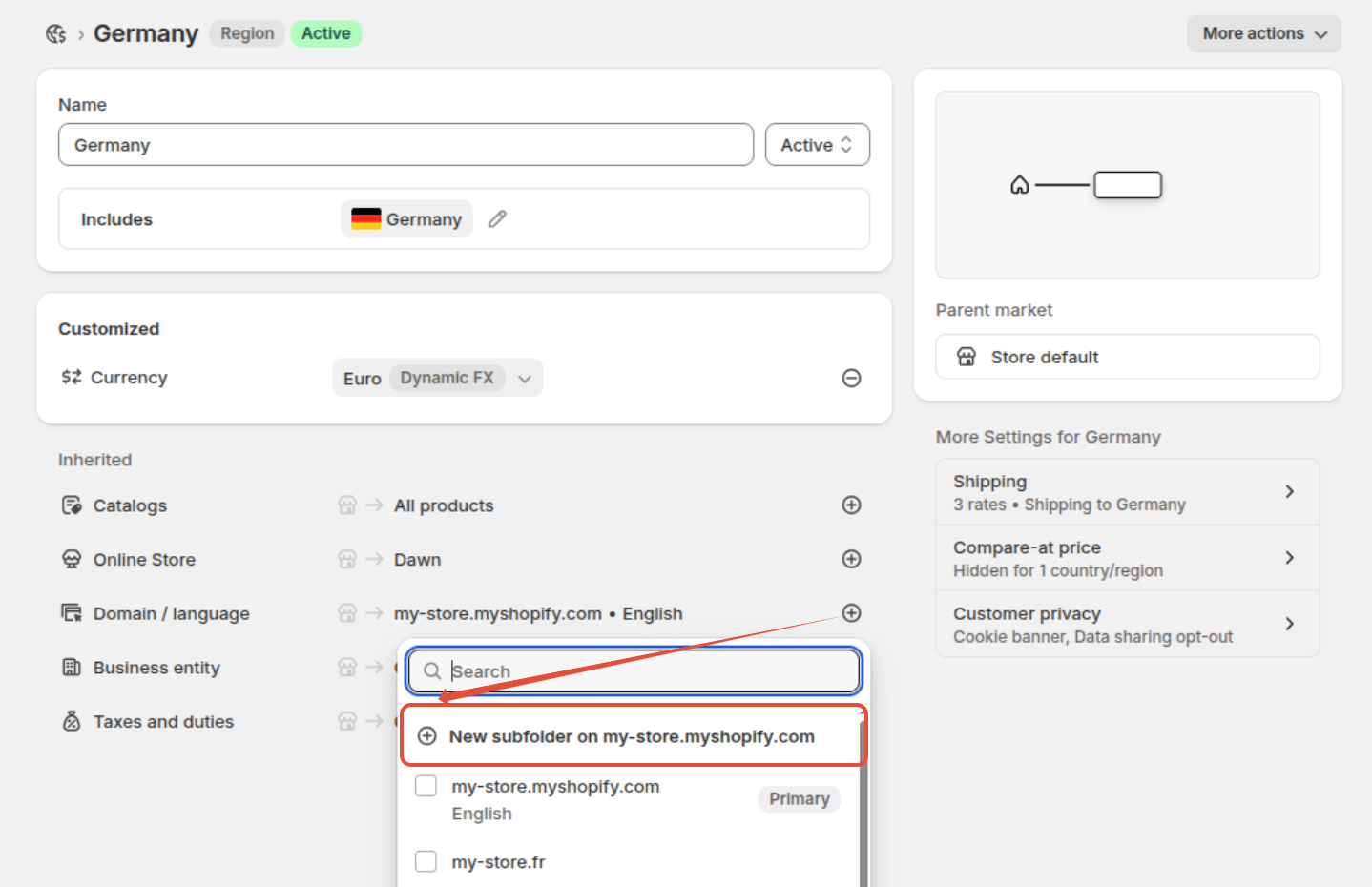The width and height of the screenshot is (1372, 887).
Task: Click the 3 rates • Shipping to Germany text
Action: point(1070,505)
